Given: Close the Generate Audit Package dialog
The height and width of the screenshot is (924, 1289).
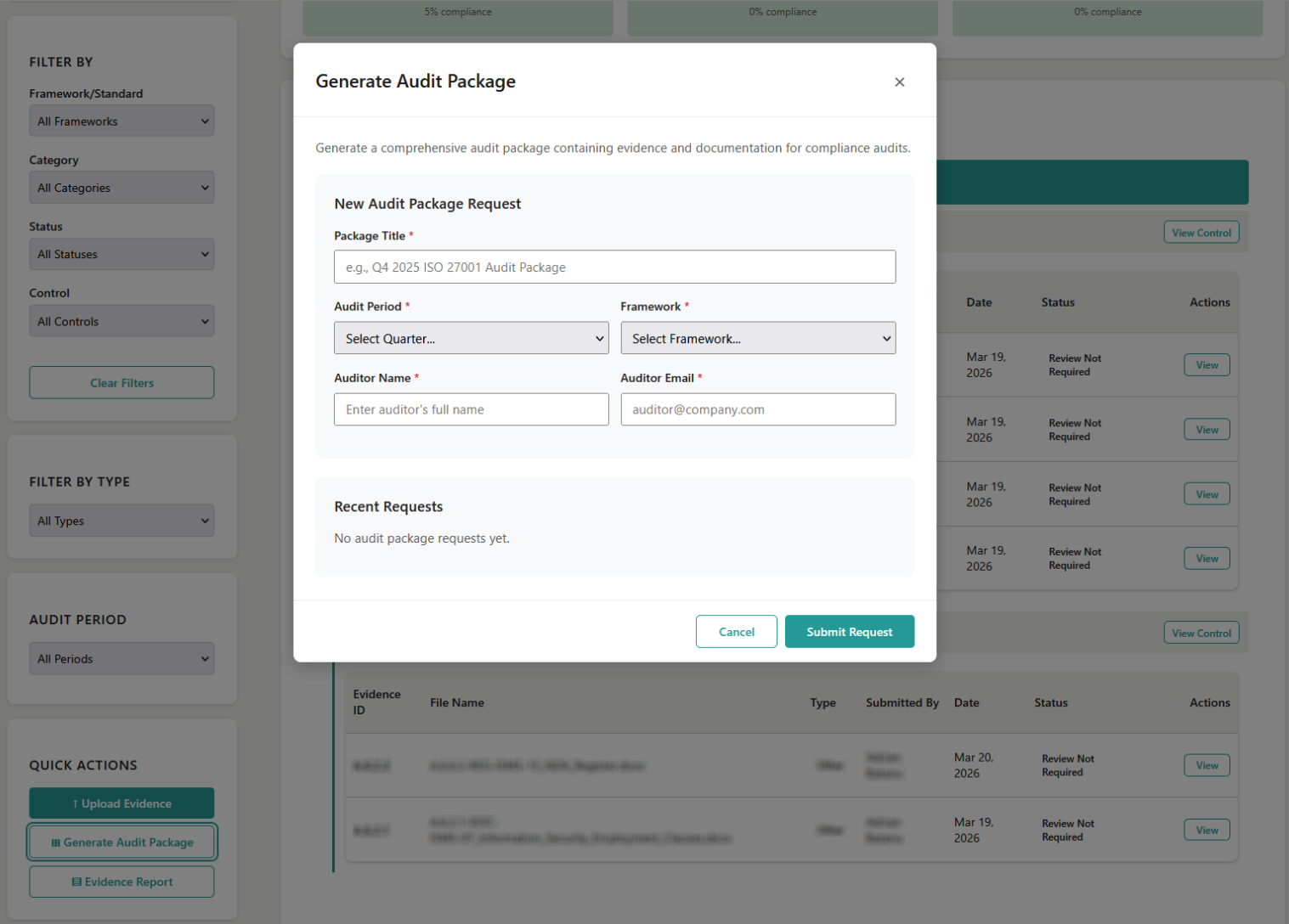Looking at the screenshot, I should (899, 82).
